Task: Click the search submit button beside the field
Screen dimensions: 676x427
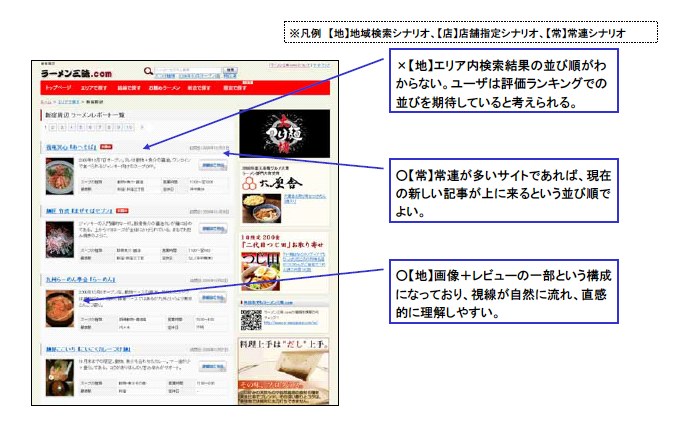Action: tap(230, 69)
